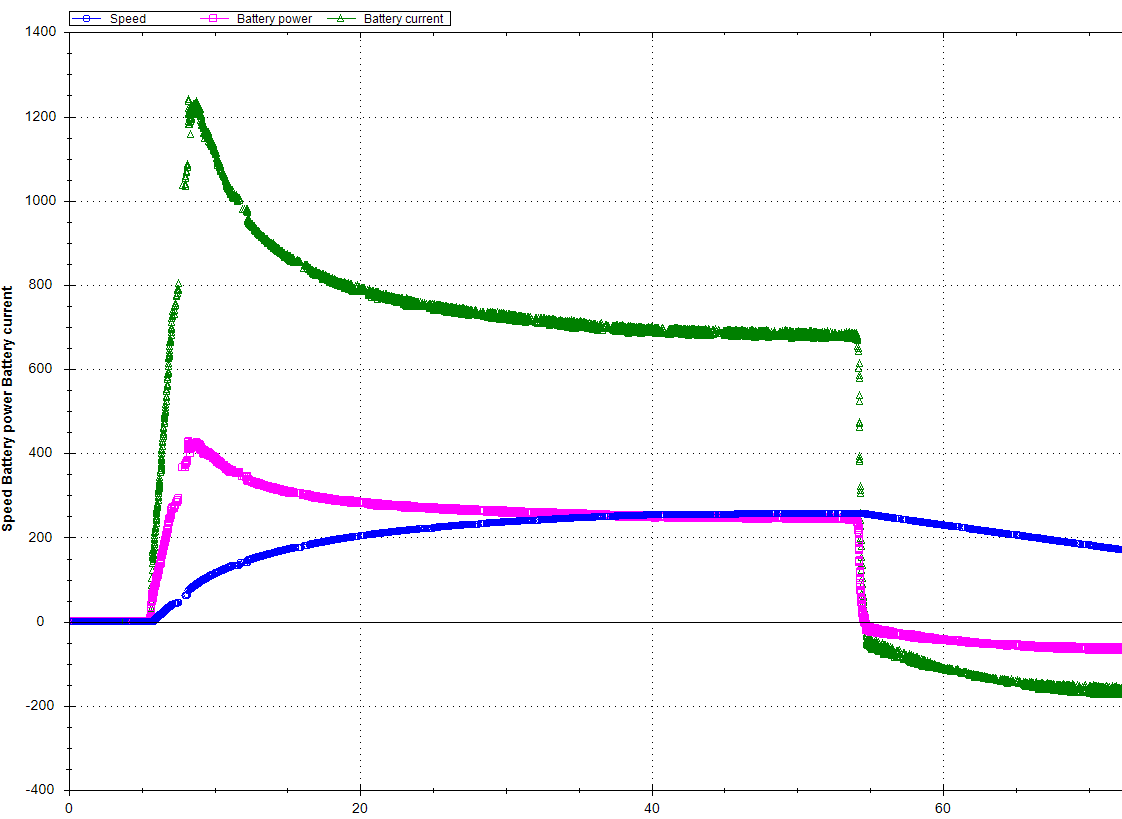Click the magenta square Battery power legend marker
Viewport: 1122px width, 819px height.
(x=213, y=19)
